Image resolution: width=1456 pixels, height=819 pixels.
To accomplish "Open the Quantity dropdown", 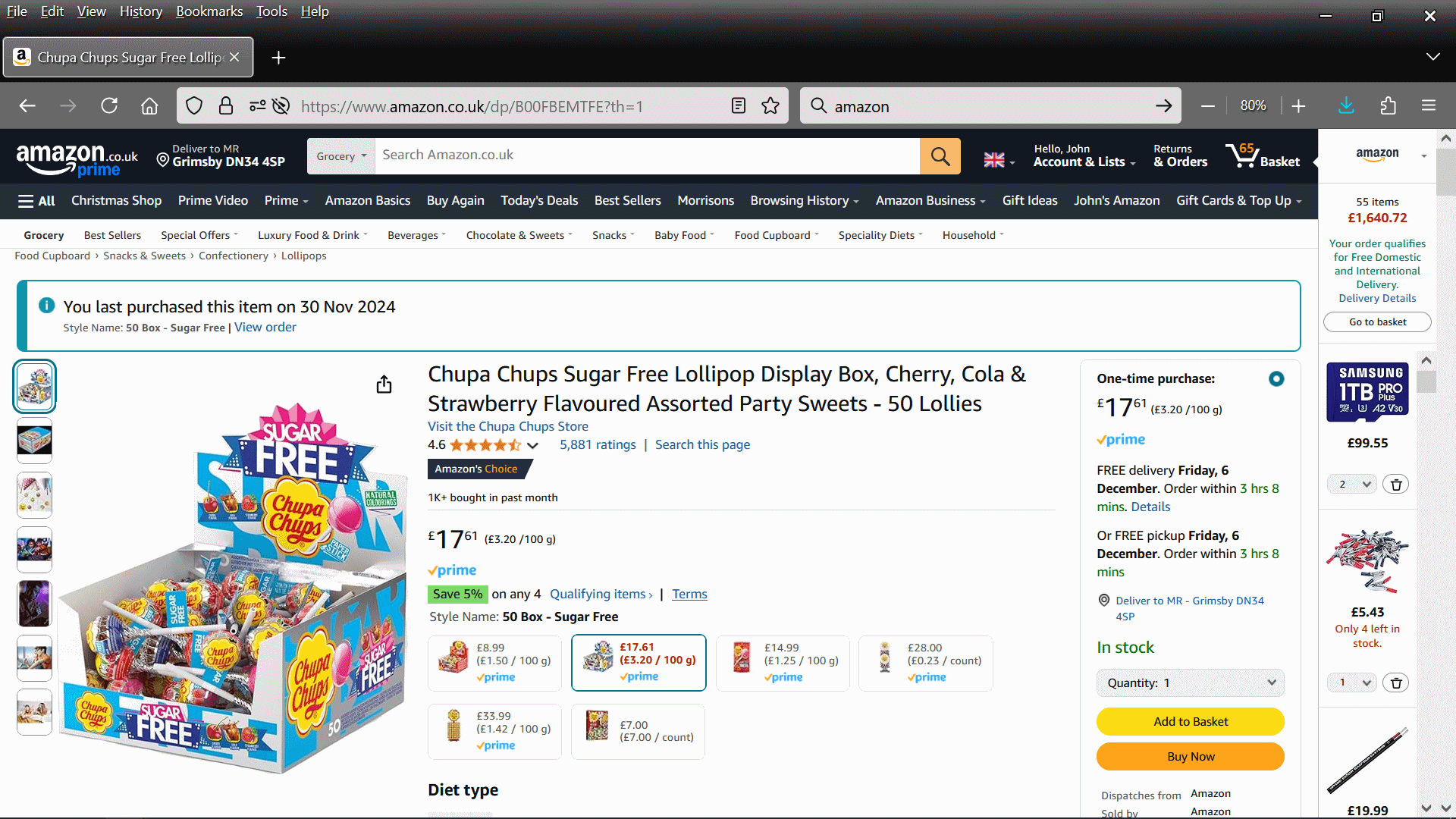I will click(x=1190, y=683).
